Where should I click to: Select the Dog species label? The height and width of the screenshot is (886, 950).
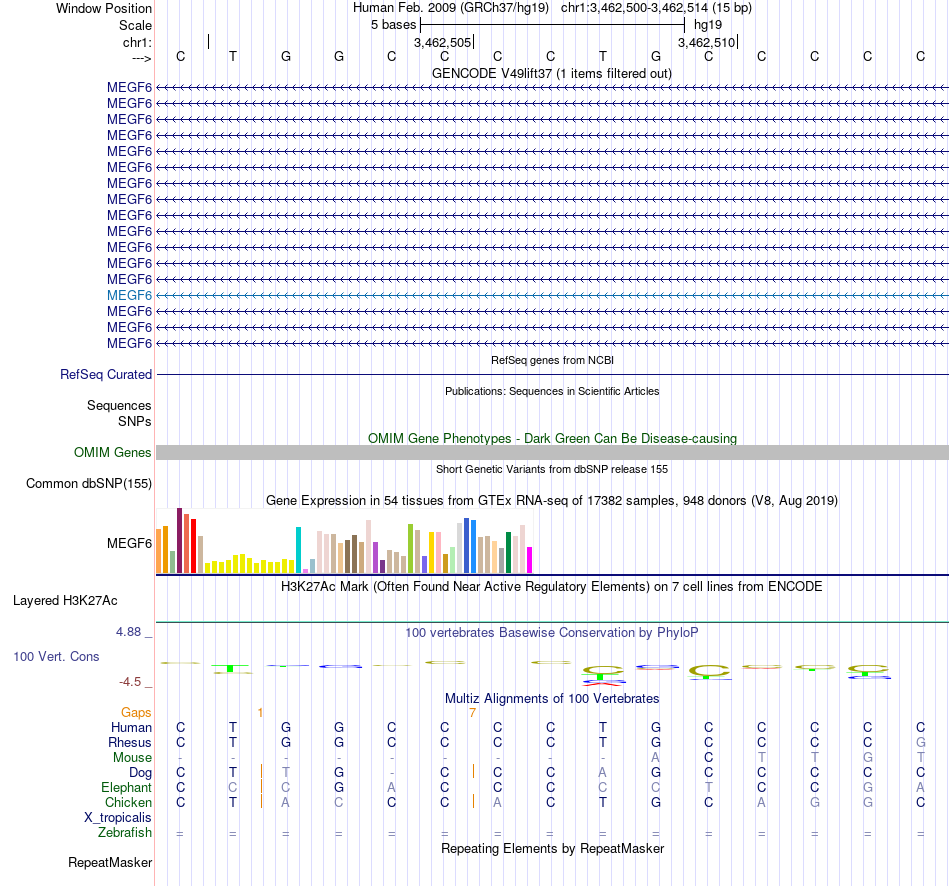[140, 773]
